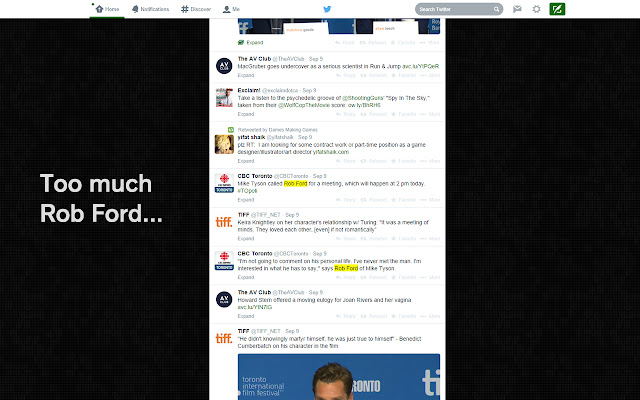The width and height of the screenshot is (640, 400).
Task: Open yifat shaik's profile avatar
Action: click(224, 144)
